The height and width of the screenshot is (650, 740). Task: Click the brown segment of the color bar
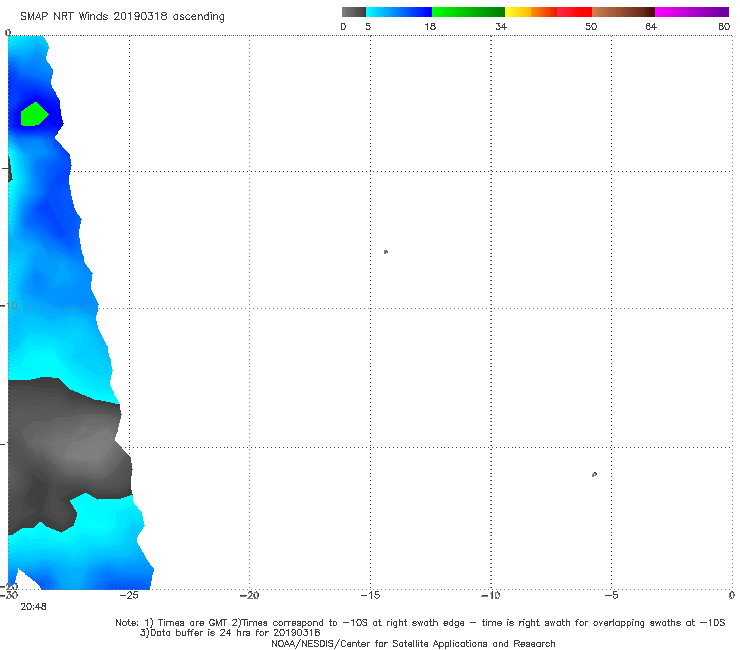623,12
